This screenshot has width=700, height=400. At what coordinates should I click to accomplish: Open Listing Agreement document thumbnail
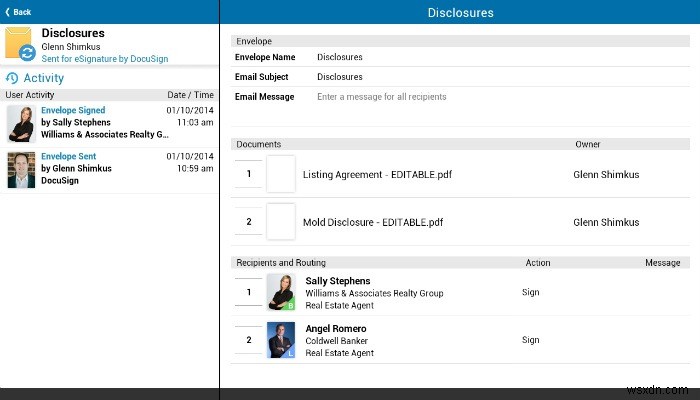281,174
